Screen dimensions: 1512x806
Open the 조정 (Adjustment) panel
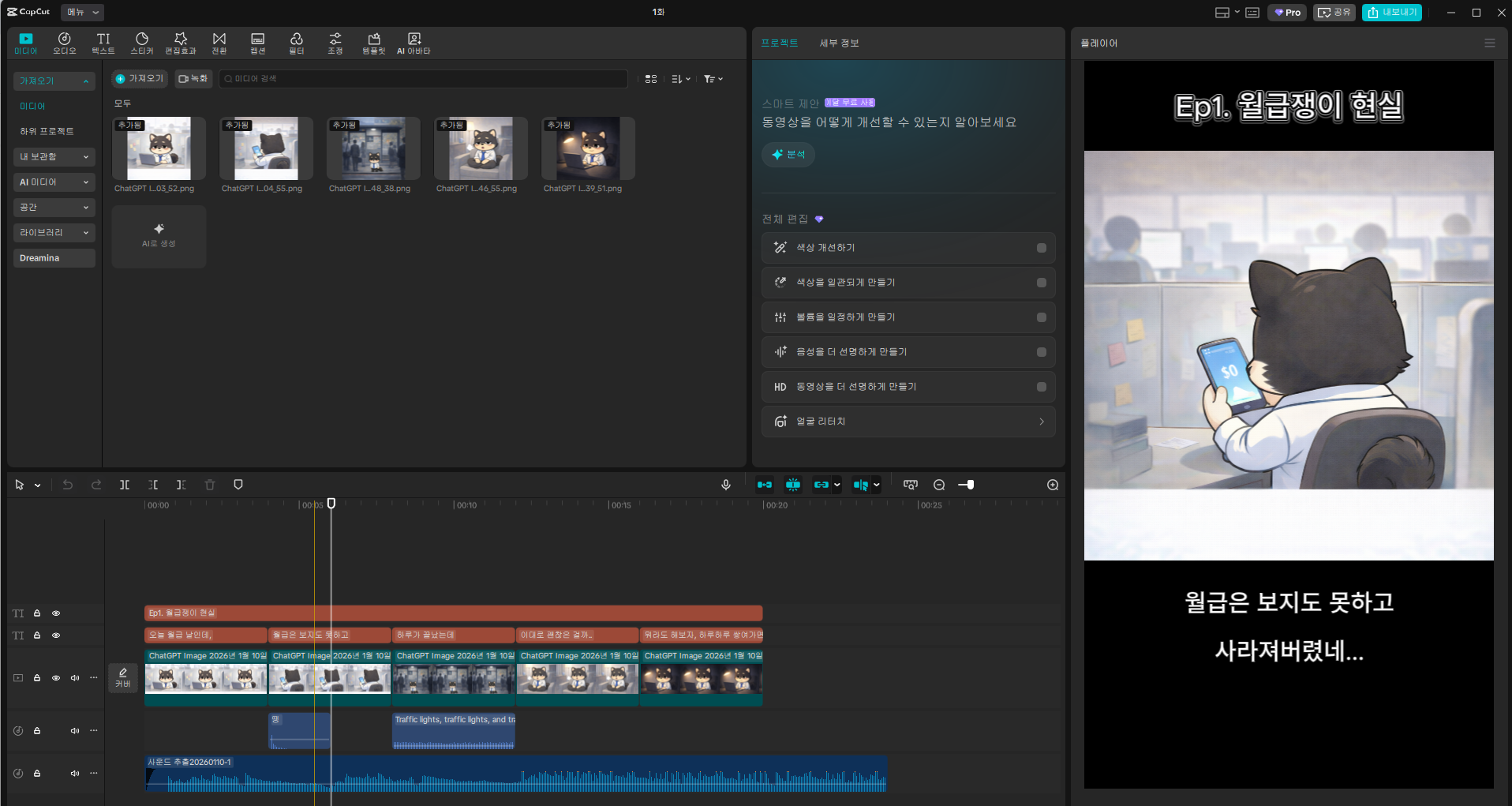click(335, 43)
